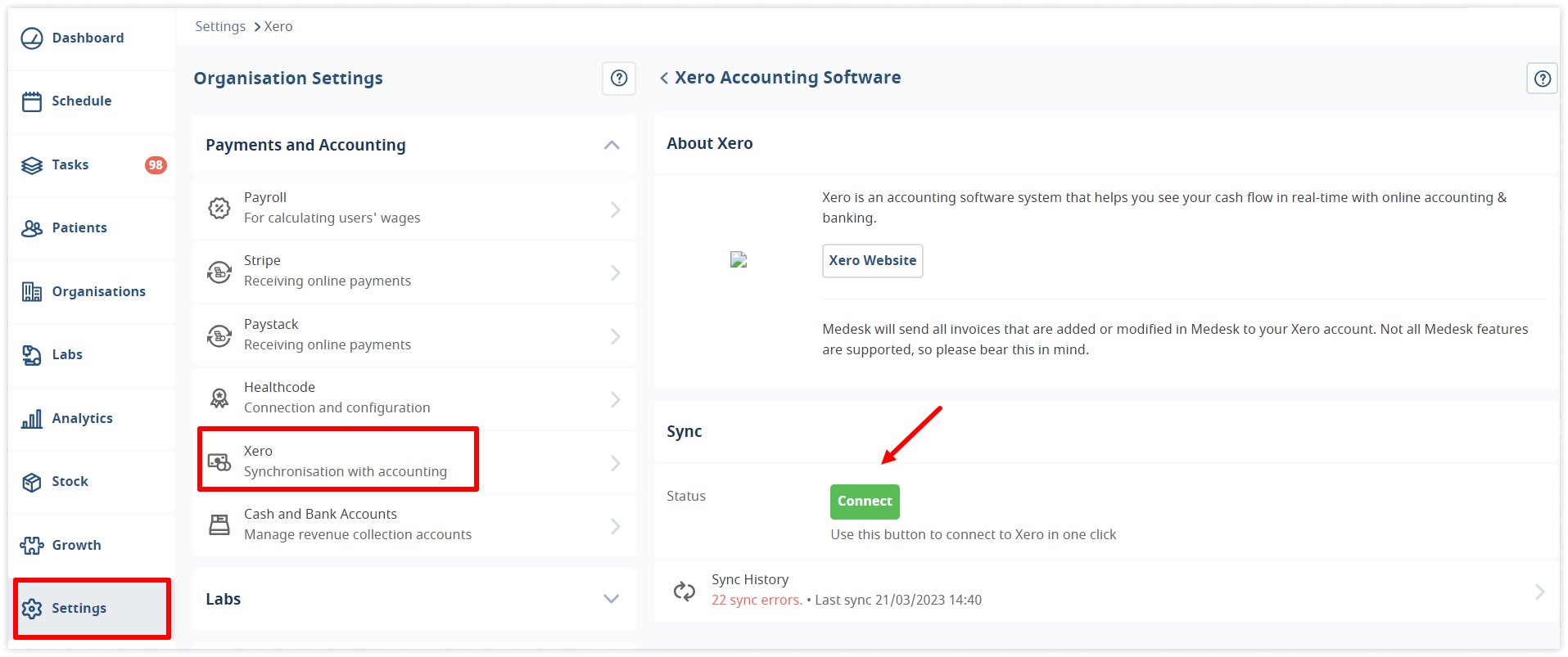Click the broken Xero logo image
This screenshot has width=1568, height=657.
739,260
